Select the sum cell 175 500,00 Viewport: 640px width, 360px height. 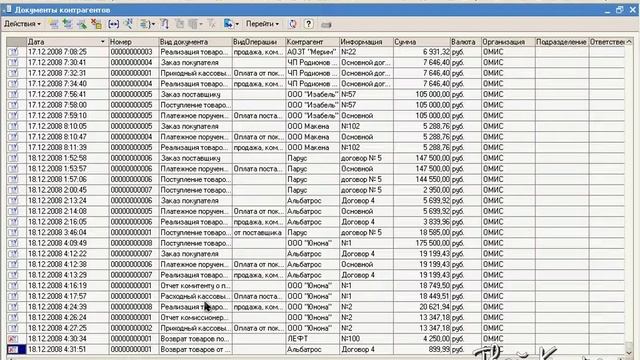[x=421, y=243]
